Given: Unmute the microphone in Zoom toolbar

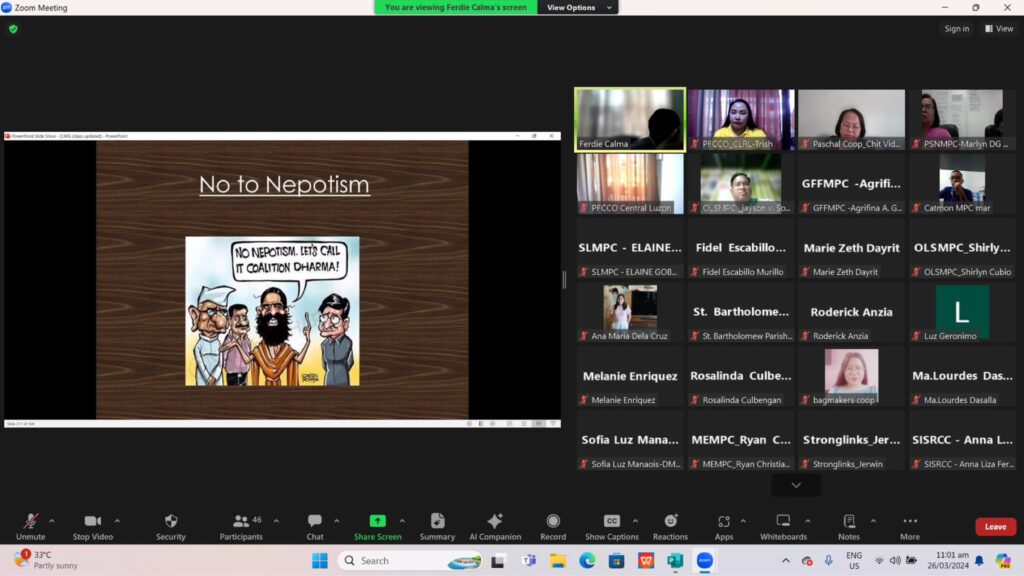Looking at the screenshot, I should [x=30, y=526].
